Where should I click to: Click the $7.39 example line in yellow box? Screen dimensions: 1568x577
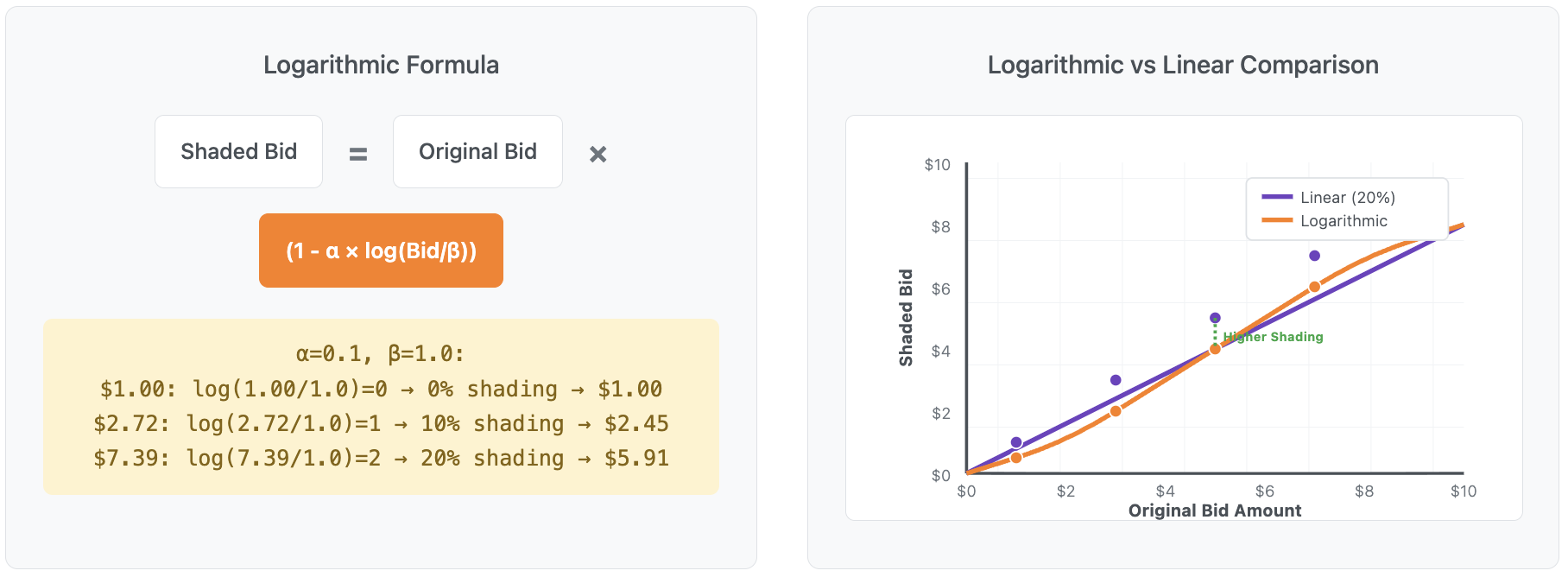tap(381, 458)
